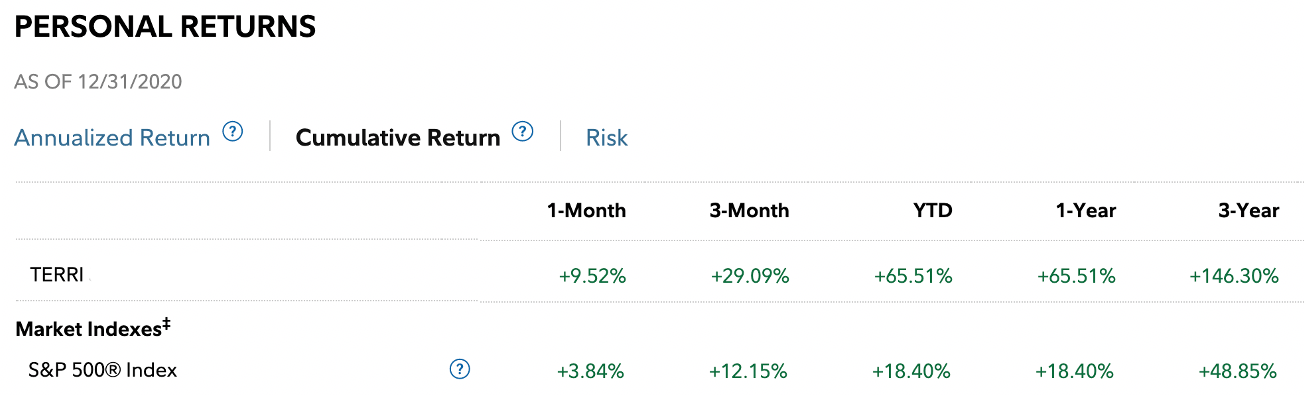Click the S&P 500 Index help icon
Viewport: 1304px width, 395px height.
pyautogui.click(x=460, y=369)
